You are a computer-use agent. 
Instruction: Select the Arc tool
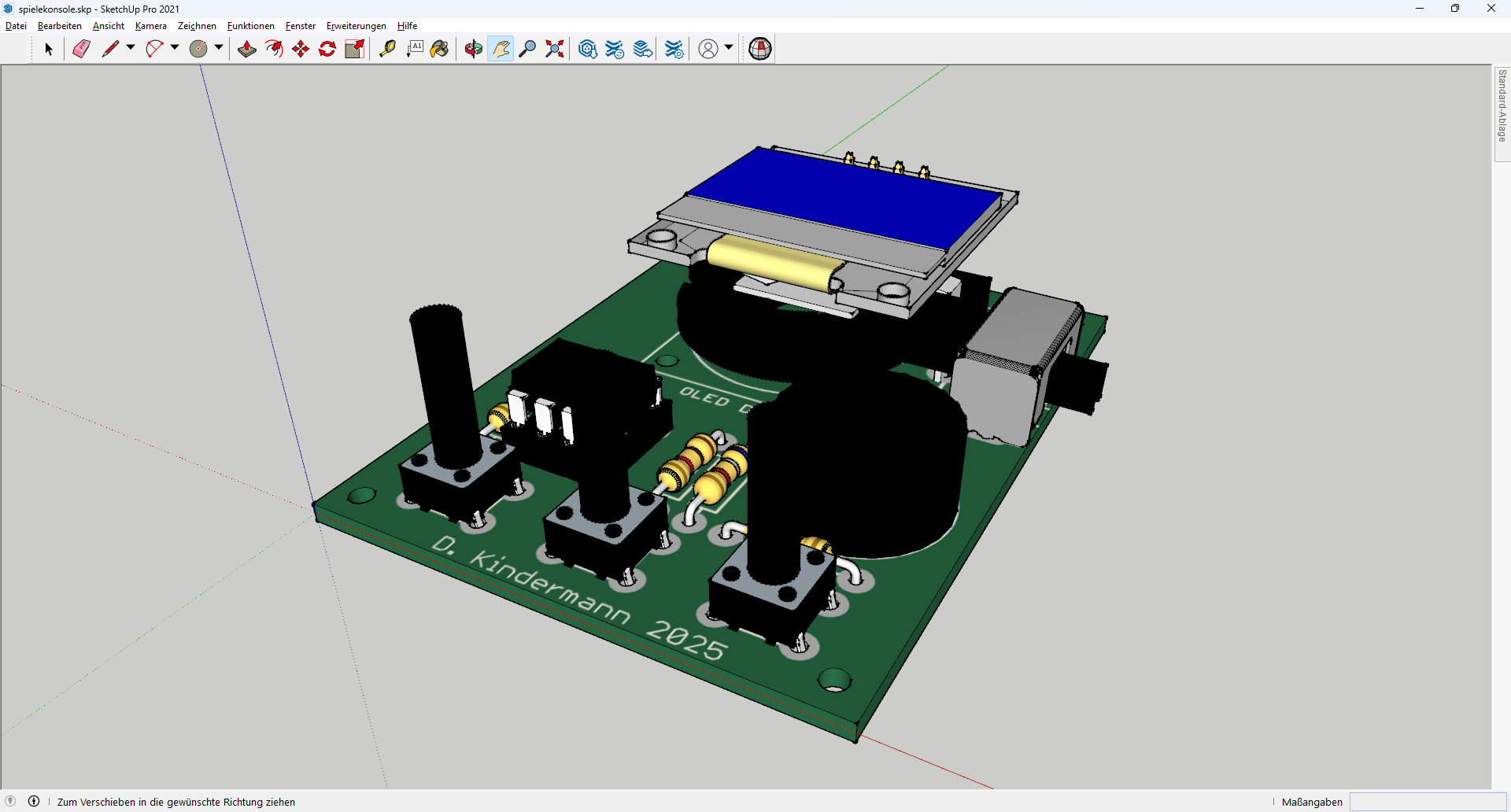pos(154,49)
